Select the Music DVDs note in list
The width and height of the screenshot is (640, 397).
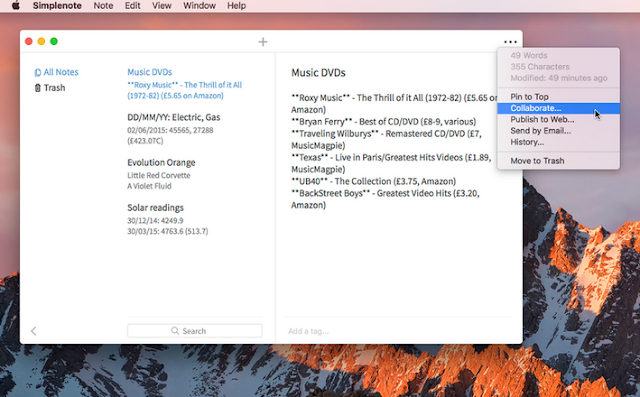[150, 72]
